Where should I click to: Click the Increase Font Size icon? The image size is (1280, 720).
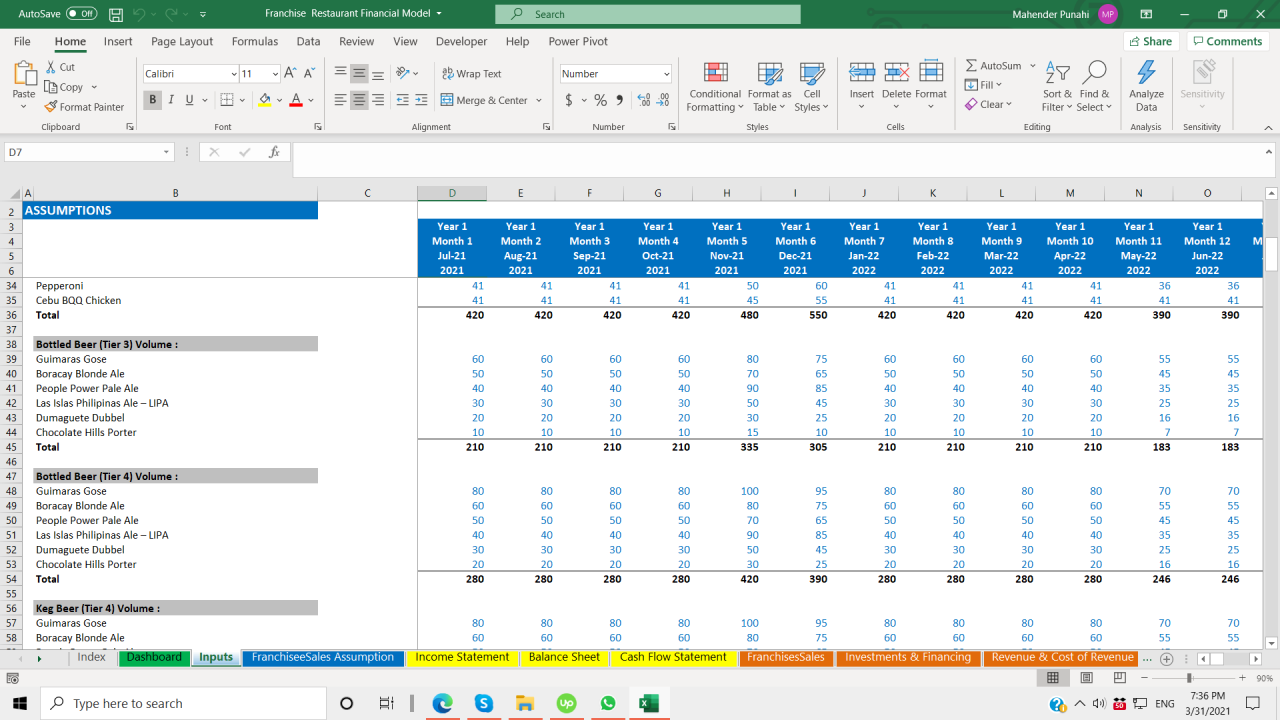click(x=290, y=73)
